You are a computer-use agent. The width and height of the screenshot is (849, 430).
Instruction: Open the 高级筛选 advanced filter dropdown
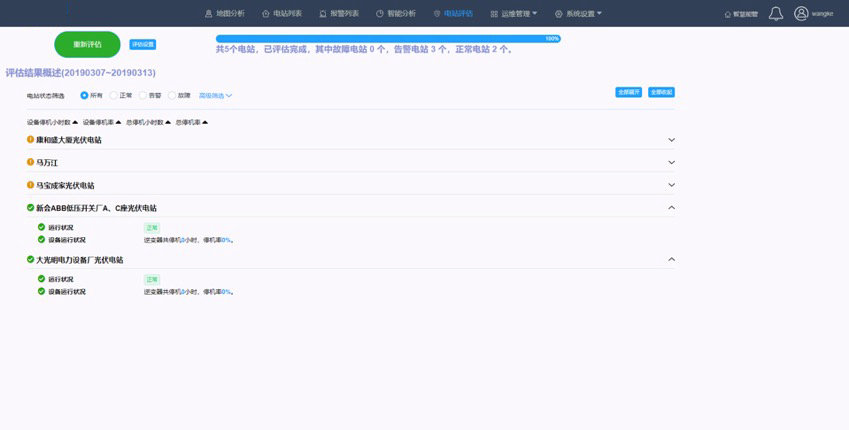coord(215,95)
